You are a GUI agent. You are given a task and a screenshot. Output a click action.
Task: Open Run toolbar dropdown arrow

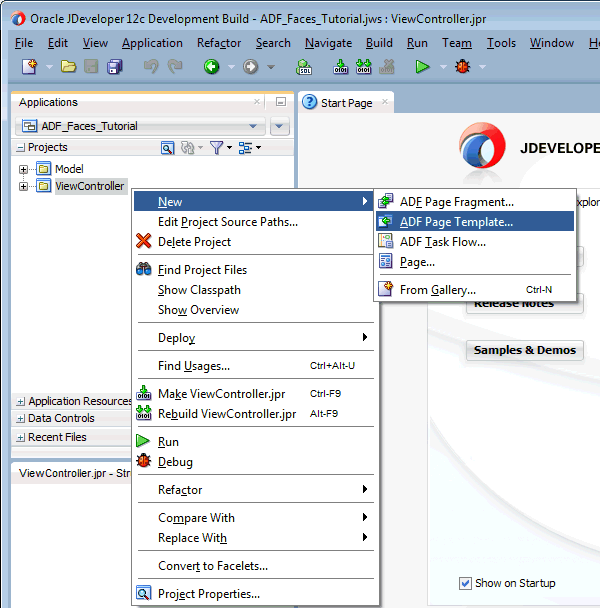pyautogui.click(x=443, y=67)
